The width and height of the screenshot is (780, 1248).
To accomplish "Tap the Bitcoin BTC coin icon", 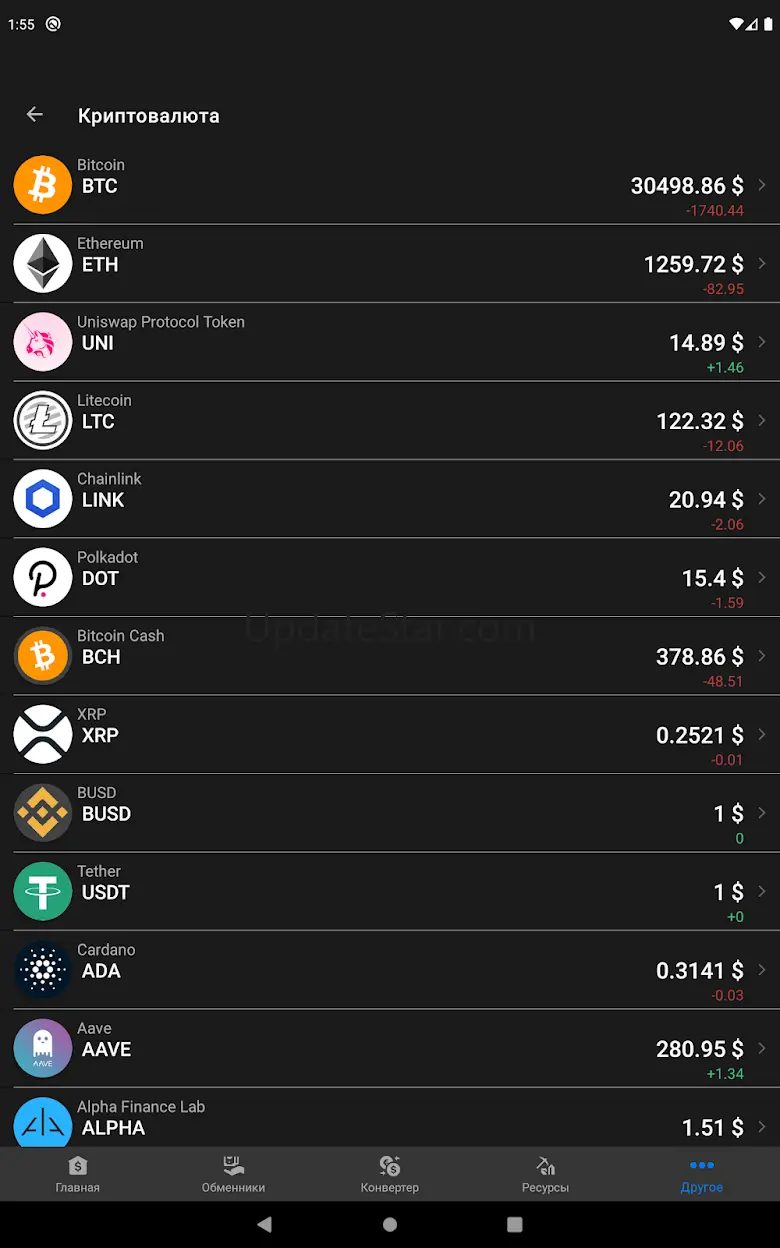I will click(43, 185).
